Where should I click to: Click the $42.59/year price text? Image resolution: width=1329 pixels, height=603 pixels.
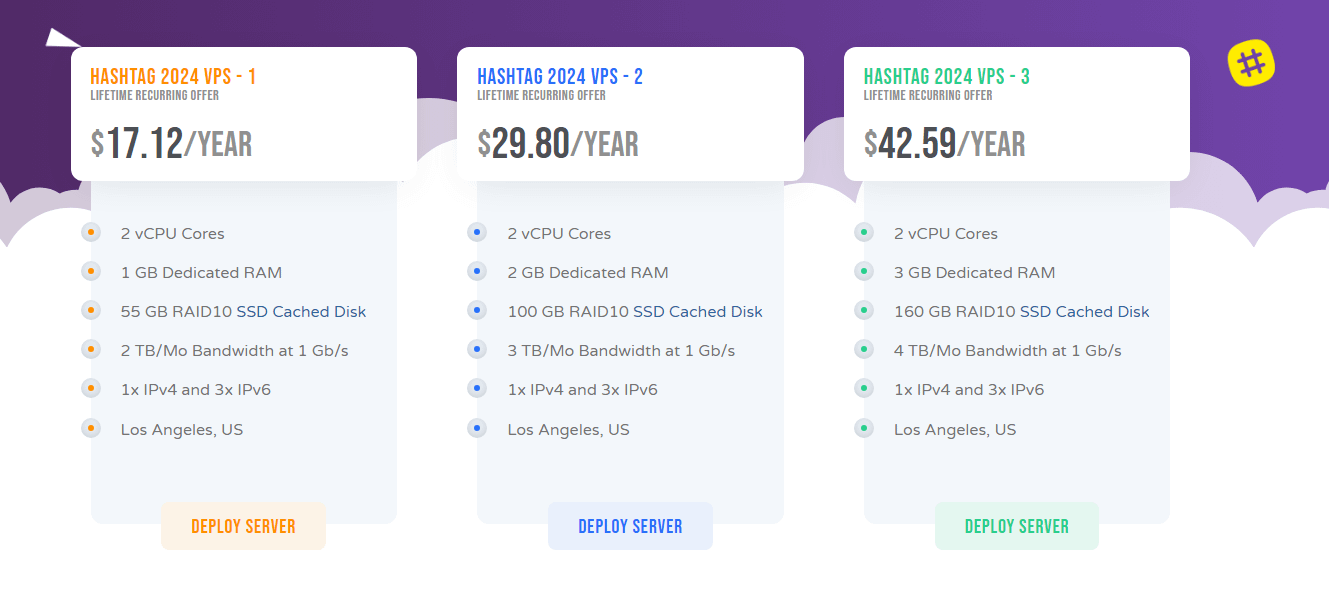(x=944, y=144)
